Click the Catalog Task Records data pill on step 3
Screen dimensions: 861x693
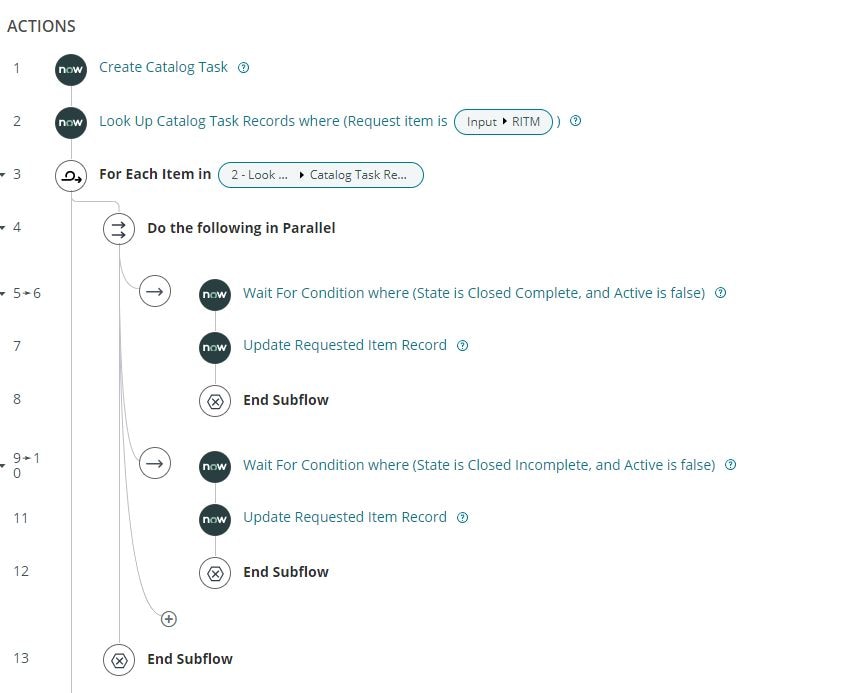pyautogui.click(x=361, y=174)
